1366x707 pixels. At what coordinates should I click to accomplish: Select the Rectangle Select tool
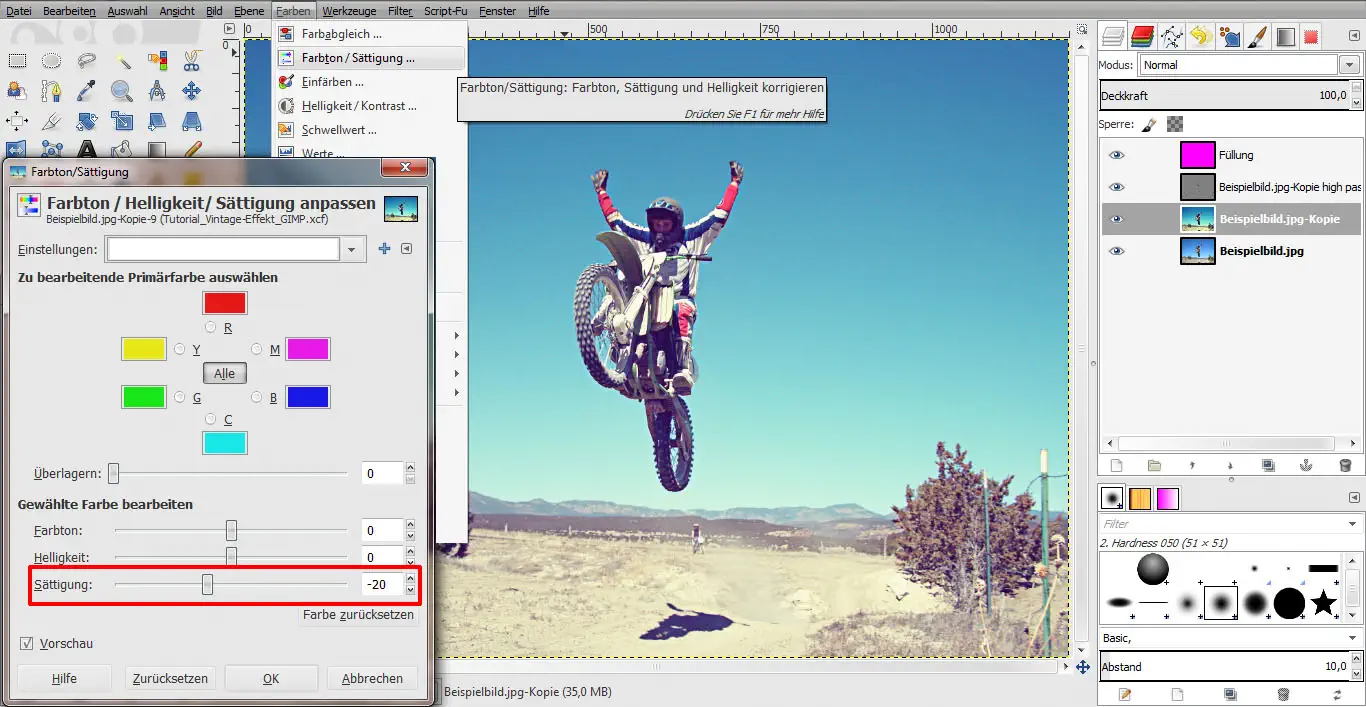17,60
